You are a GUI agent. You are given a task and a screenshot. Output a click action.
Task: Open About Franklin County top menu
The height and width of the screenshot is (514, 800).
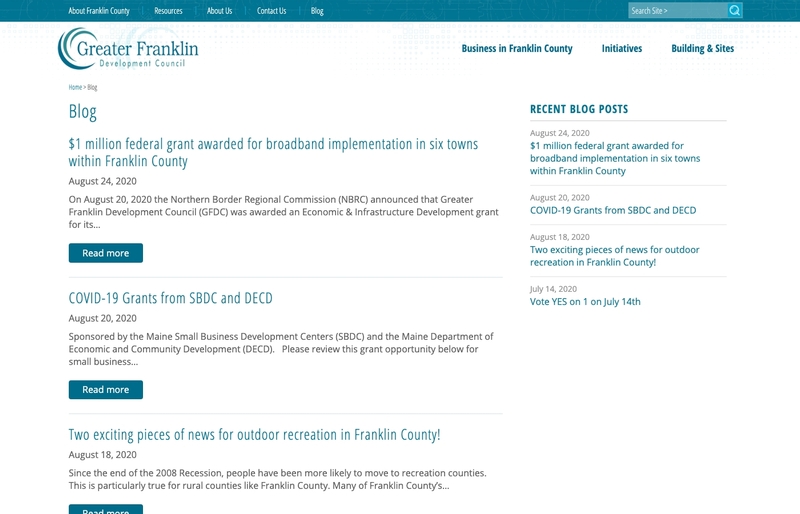99,11
